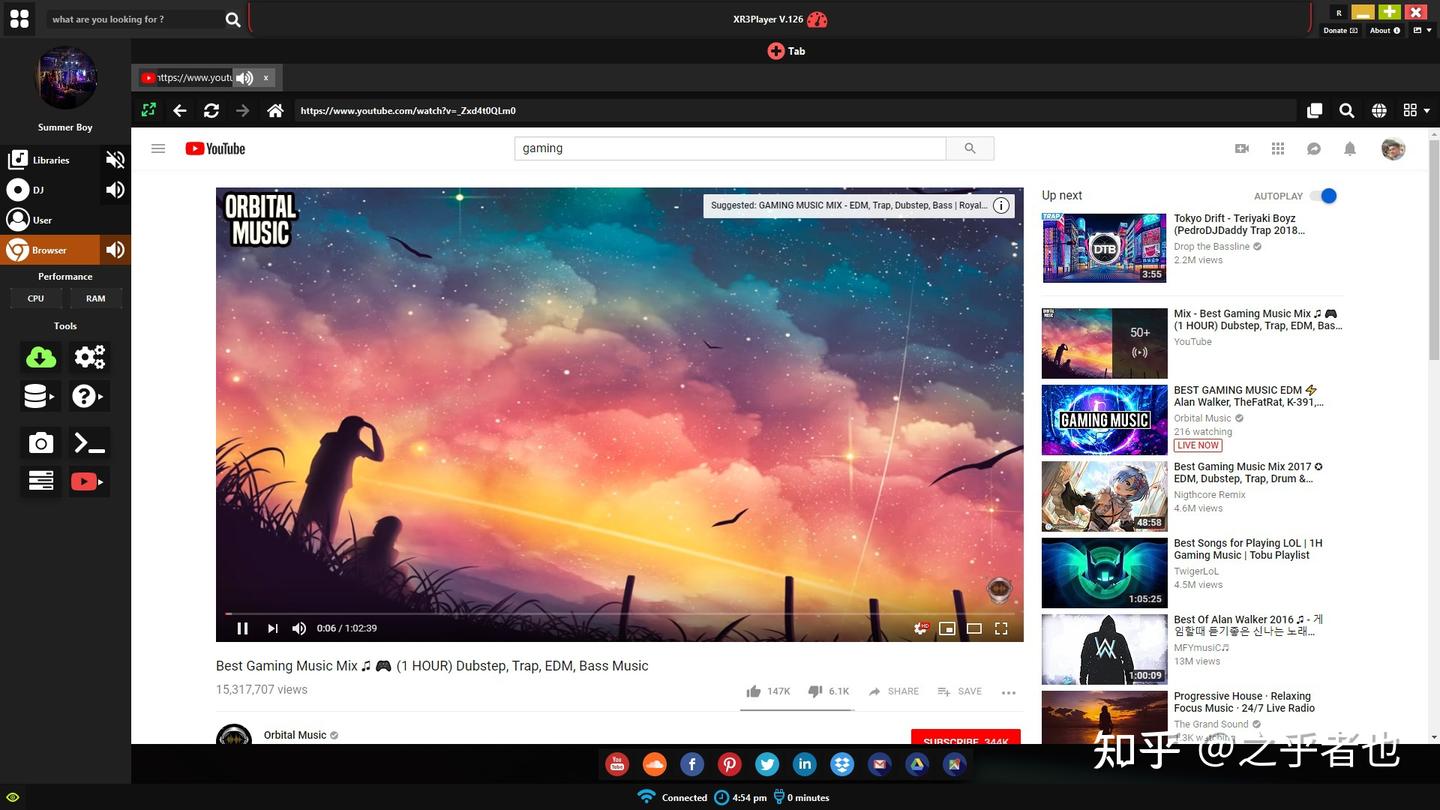Take a snapshot with camera tool
Screen dimensions: 1440x810
pos(41,443)
